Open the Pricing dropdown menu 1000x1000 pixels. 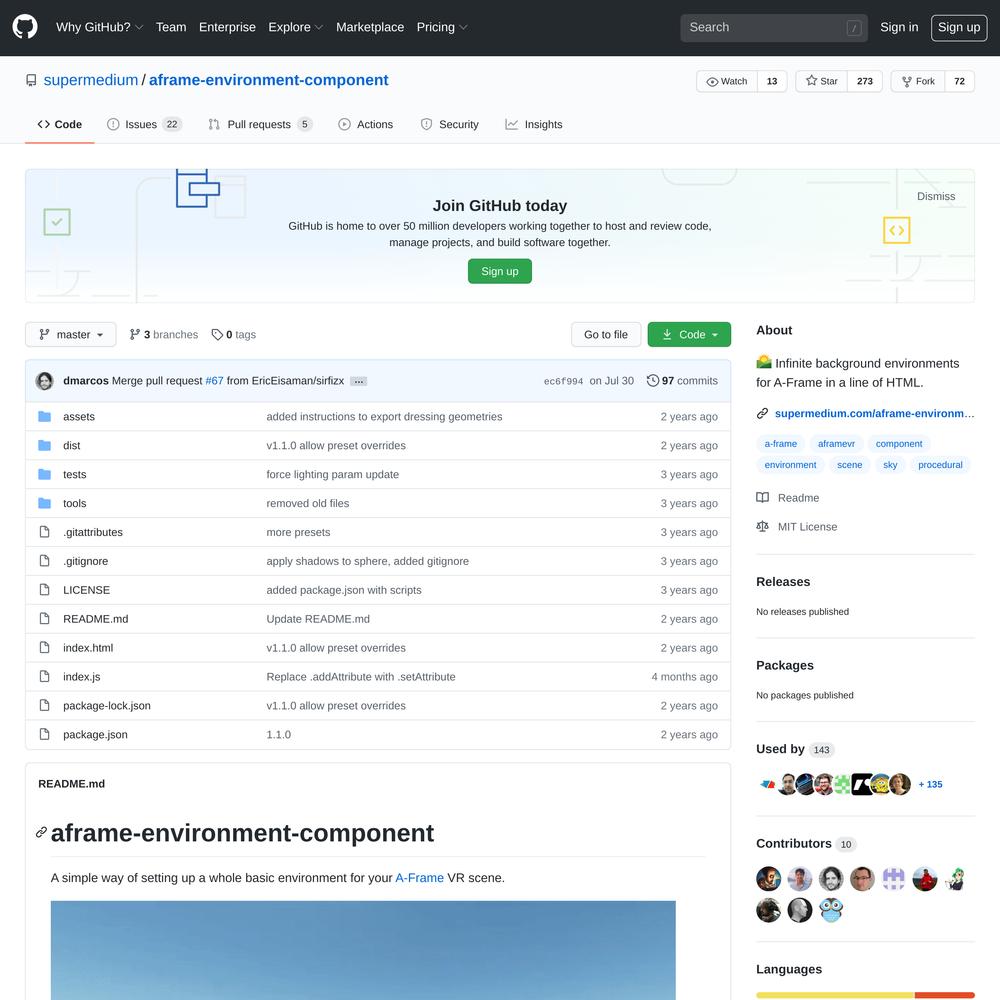(x=441, y=27)
